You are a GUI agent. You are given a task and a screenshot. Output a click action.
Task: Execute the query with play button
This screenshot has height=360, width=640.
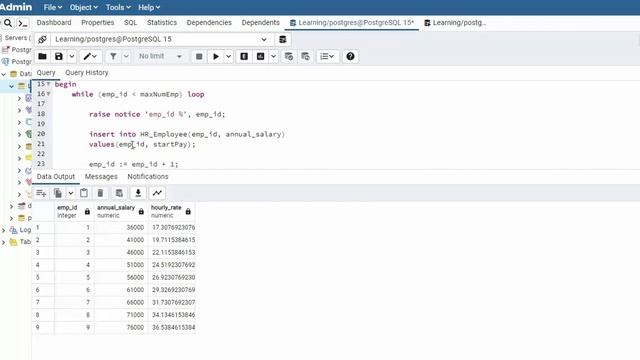[216, 56]
